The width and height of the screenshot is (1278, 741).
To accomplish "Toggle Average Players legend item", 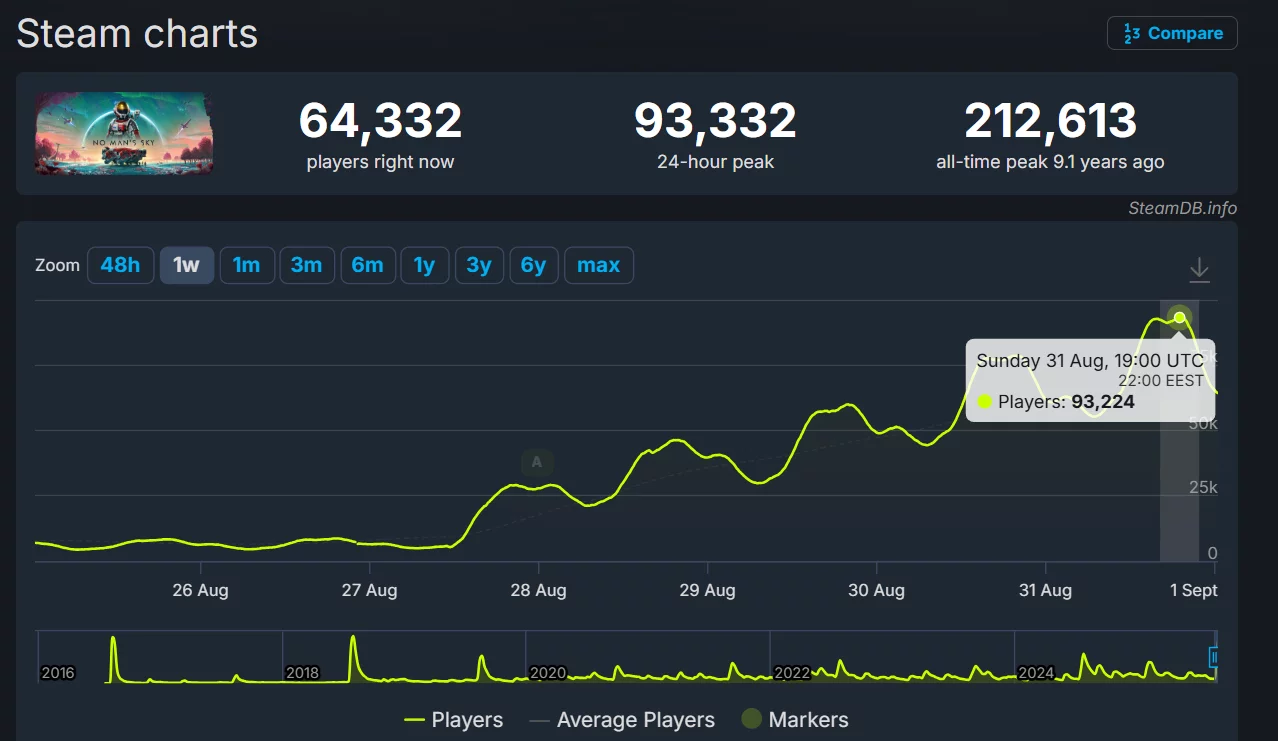I will point(622,720).
